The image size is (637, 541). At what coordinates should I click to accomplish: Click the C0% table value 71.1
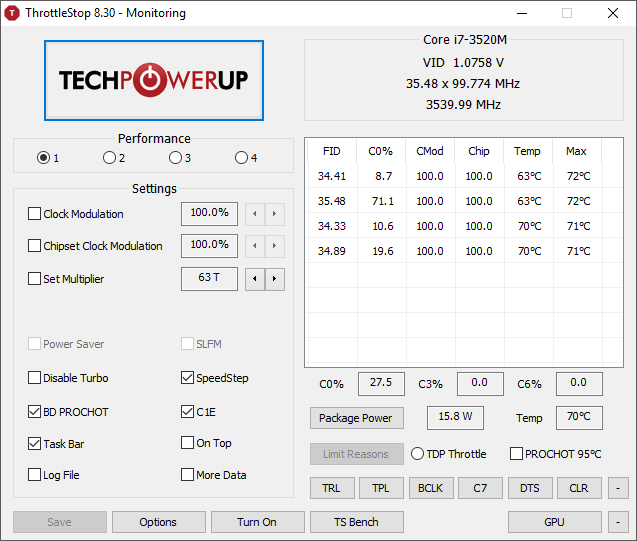coord(383,201)
